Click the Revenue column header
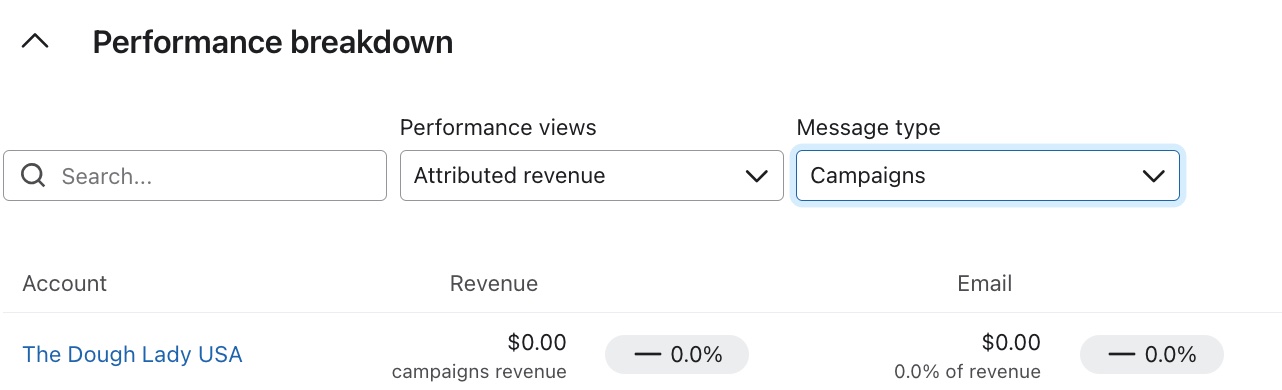Viewport: 1282px width, 390px height. click(494, 283)
